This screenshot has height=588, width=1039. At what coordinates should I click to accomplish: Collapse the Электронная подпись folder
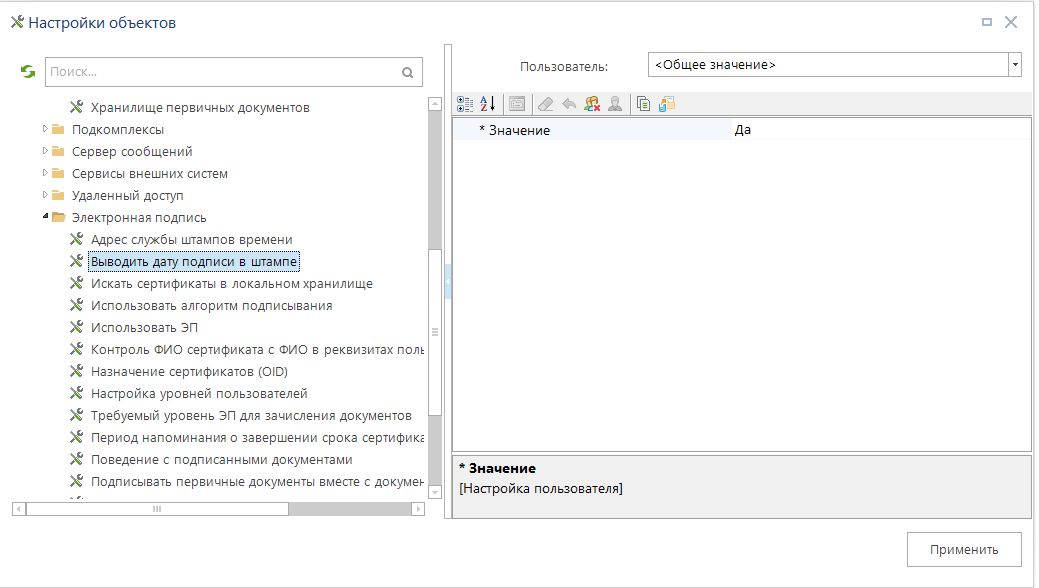pyautogui.click(x=45, y=217)
